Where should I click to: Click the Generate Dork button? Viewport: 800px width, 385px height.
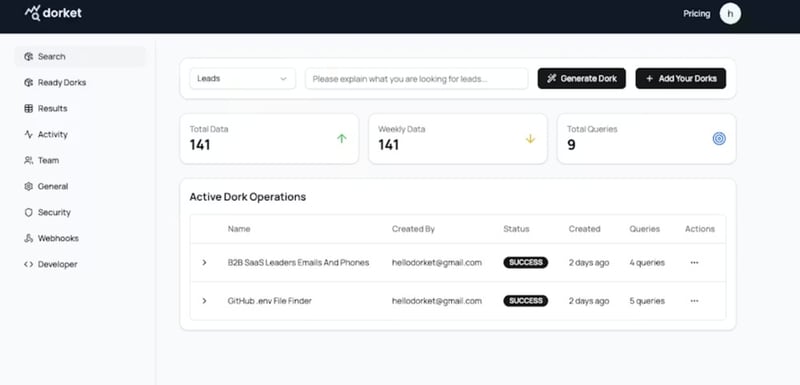582,79
